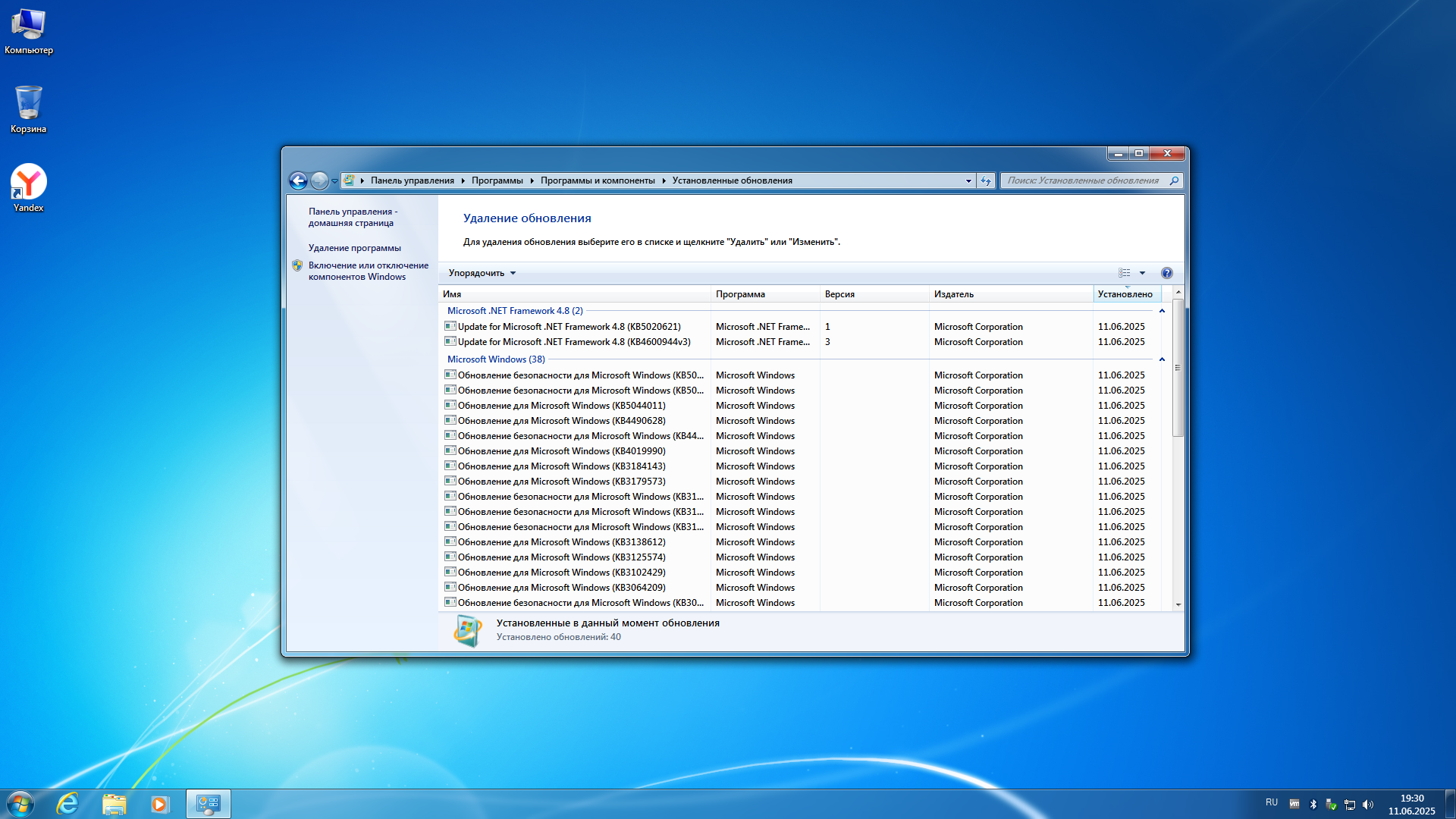The width and height of the screenshot is (1456, 819).
Task: Collapse the Microsoft .NET Framework 4.8 group
Action: tap(1162, 311)
